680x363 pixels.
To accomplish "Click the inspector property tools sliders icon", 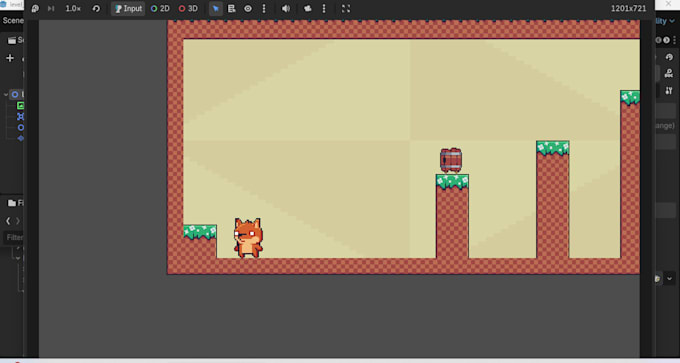I will 669,90.
